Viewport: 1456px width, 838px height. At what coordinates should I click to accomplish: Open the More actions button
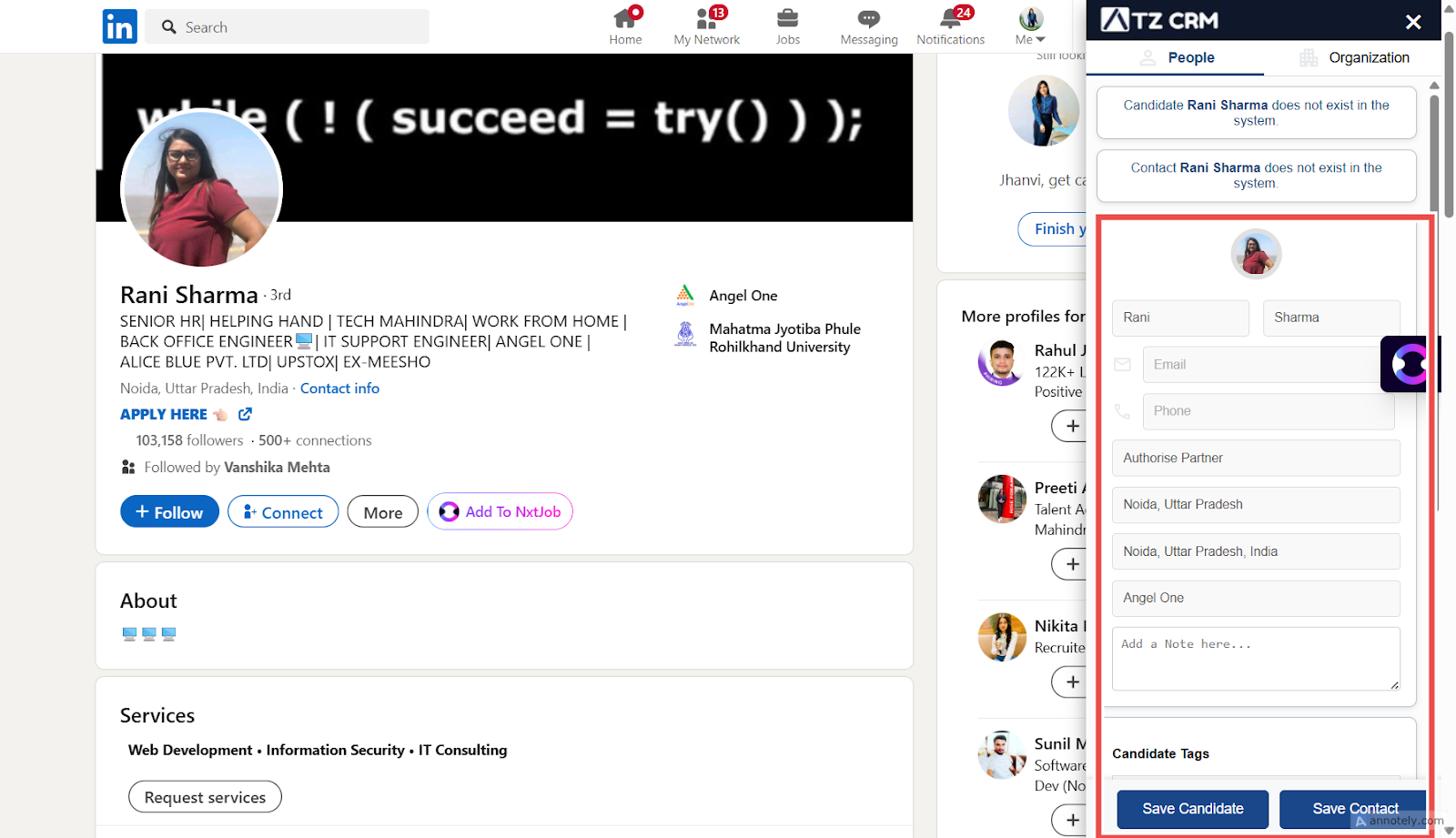[x=383, y=512]
